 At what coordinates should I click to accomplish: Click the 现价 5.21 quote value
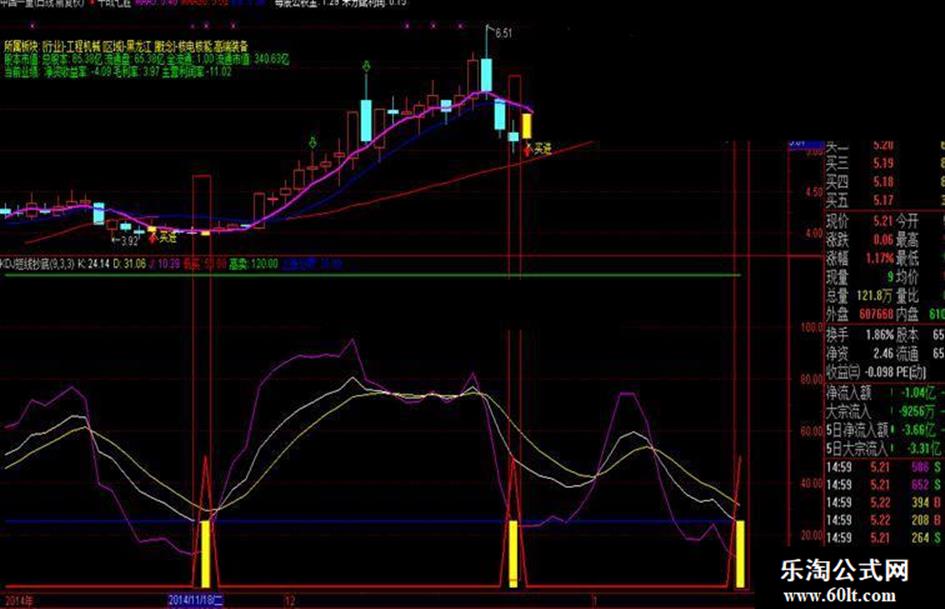pyautogui.click(x=882, y=221)
